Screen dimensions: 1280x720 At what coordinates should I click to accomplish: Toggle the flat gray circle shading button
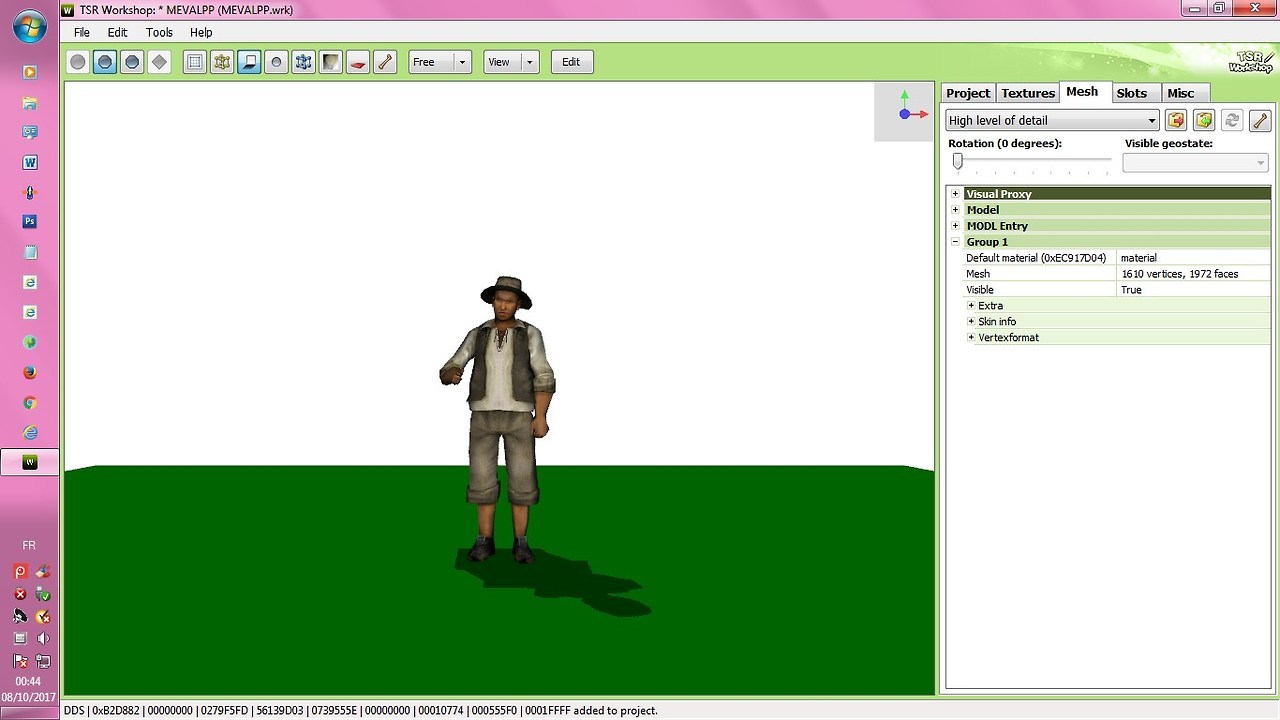coord(78,62)
